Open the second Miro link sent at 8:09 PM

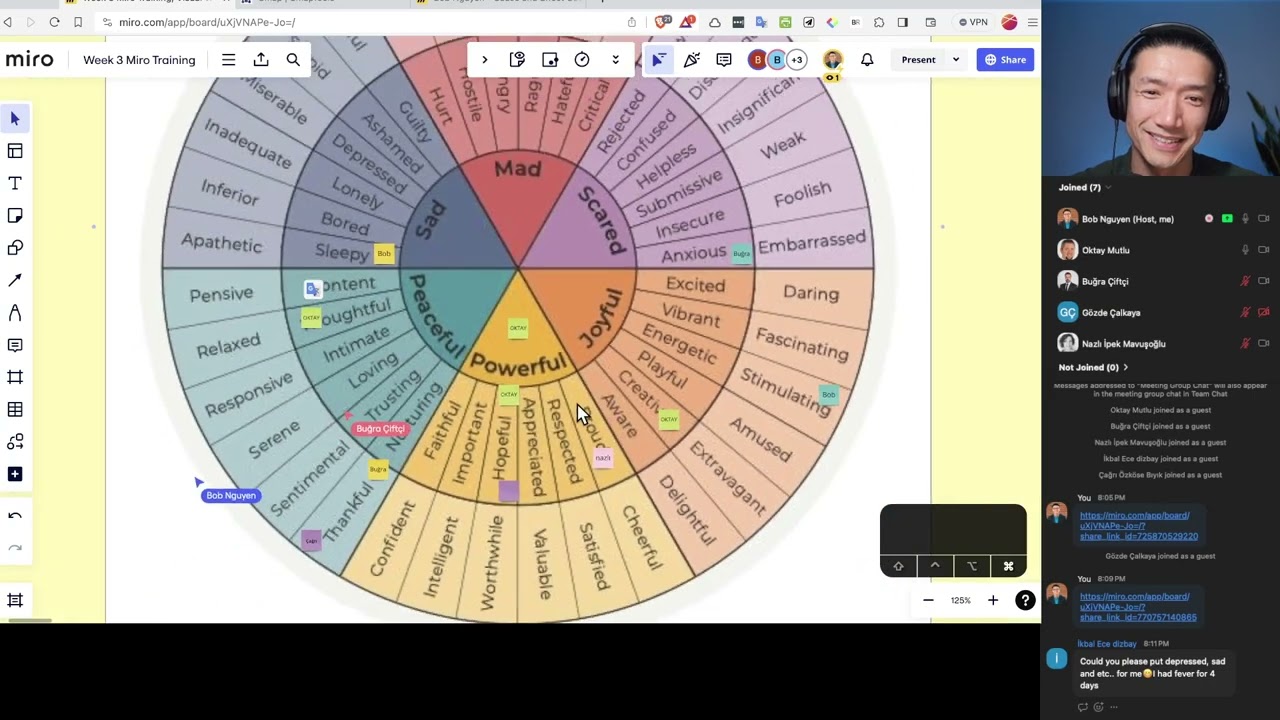coord(1137,607)
